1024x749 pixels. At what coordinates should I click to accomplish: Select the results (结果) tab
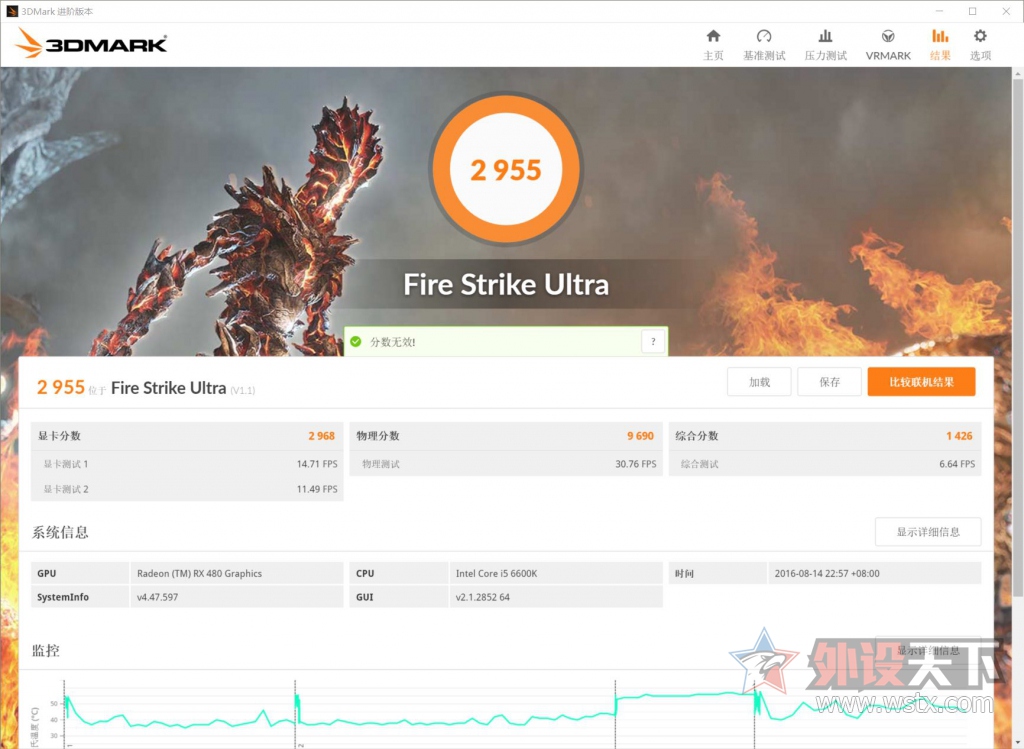tap(940, 45)
